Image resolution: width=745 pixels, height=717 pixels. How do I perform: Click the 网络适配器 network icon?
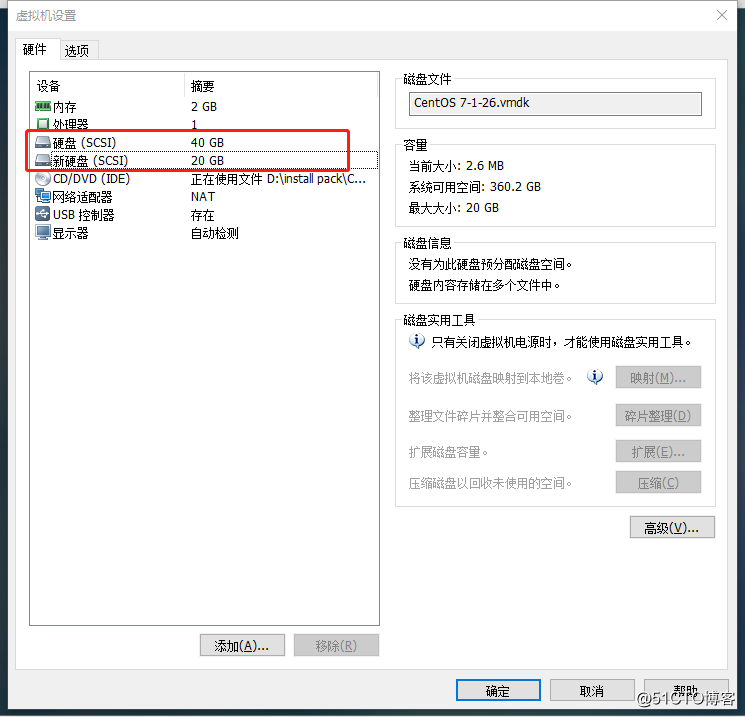point(43,196)
